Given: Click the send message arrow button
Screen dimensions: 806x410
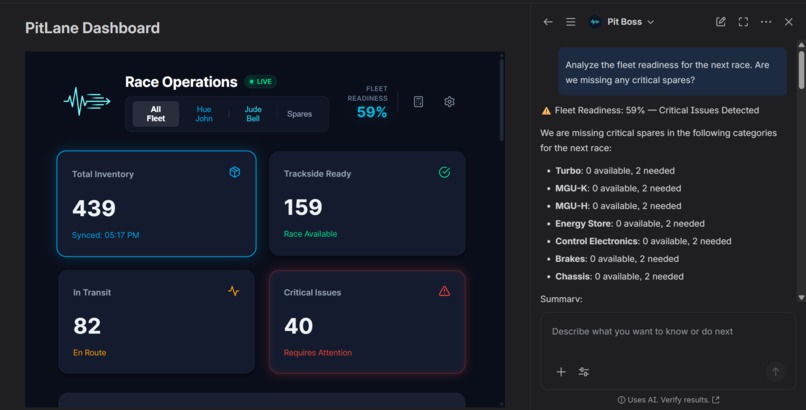Looking at the screenshot, I should [776, 371].
